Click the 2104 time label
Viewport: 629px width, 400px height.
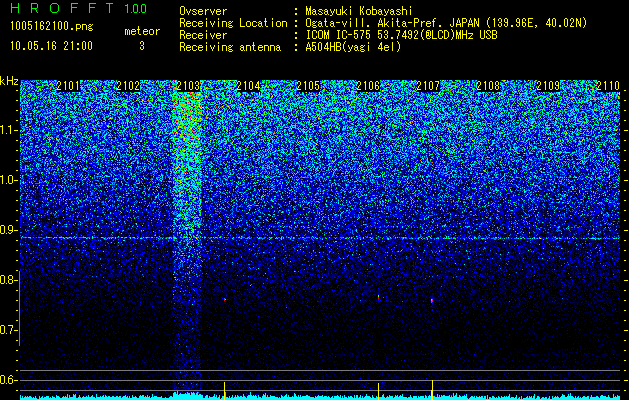coord(248,86)
